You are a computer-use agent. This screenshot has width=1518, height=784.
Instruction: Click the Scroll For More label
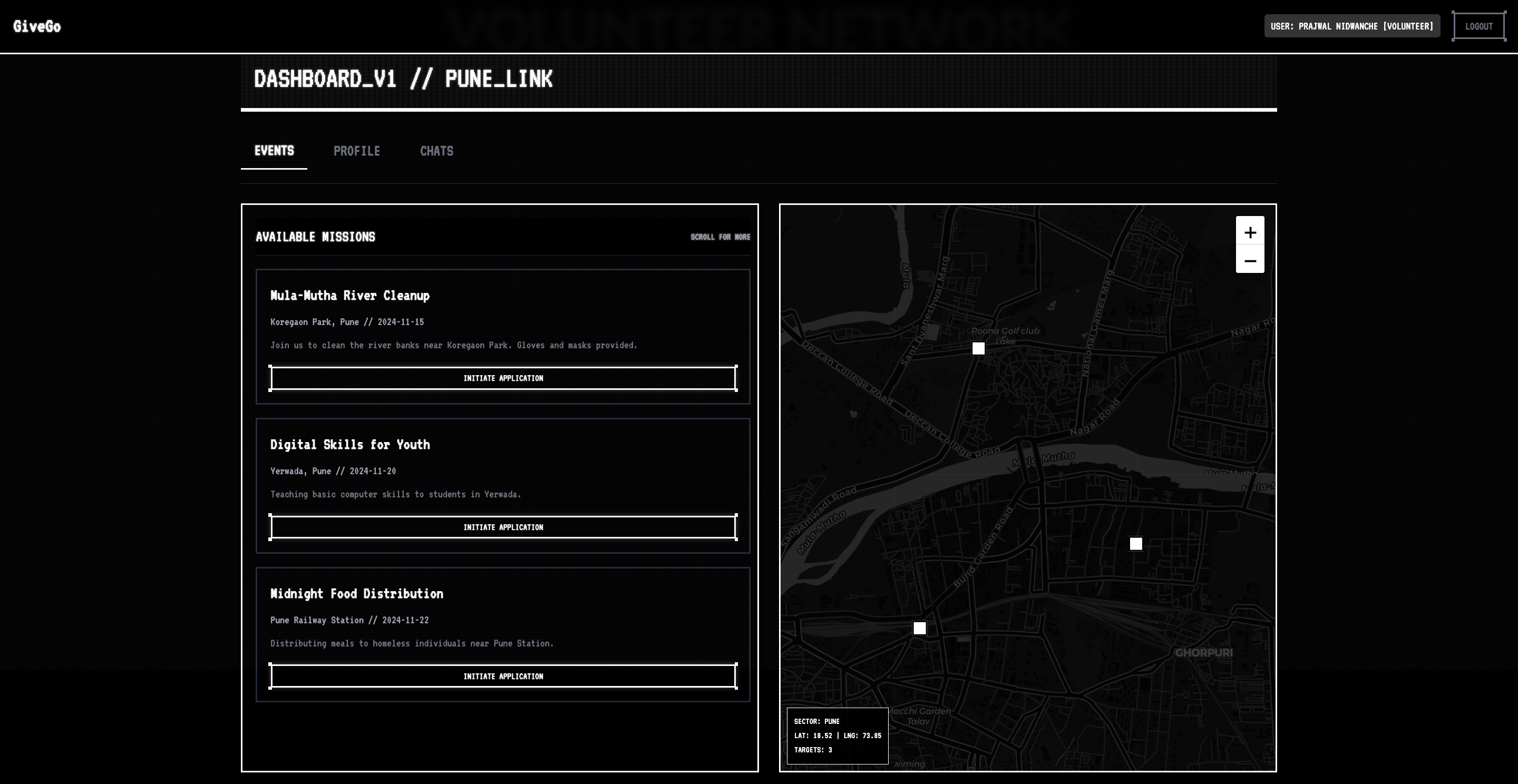pyautogui.click(x=719, y=237)
